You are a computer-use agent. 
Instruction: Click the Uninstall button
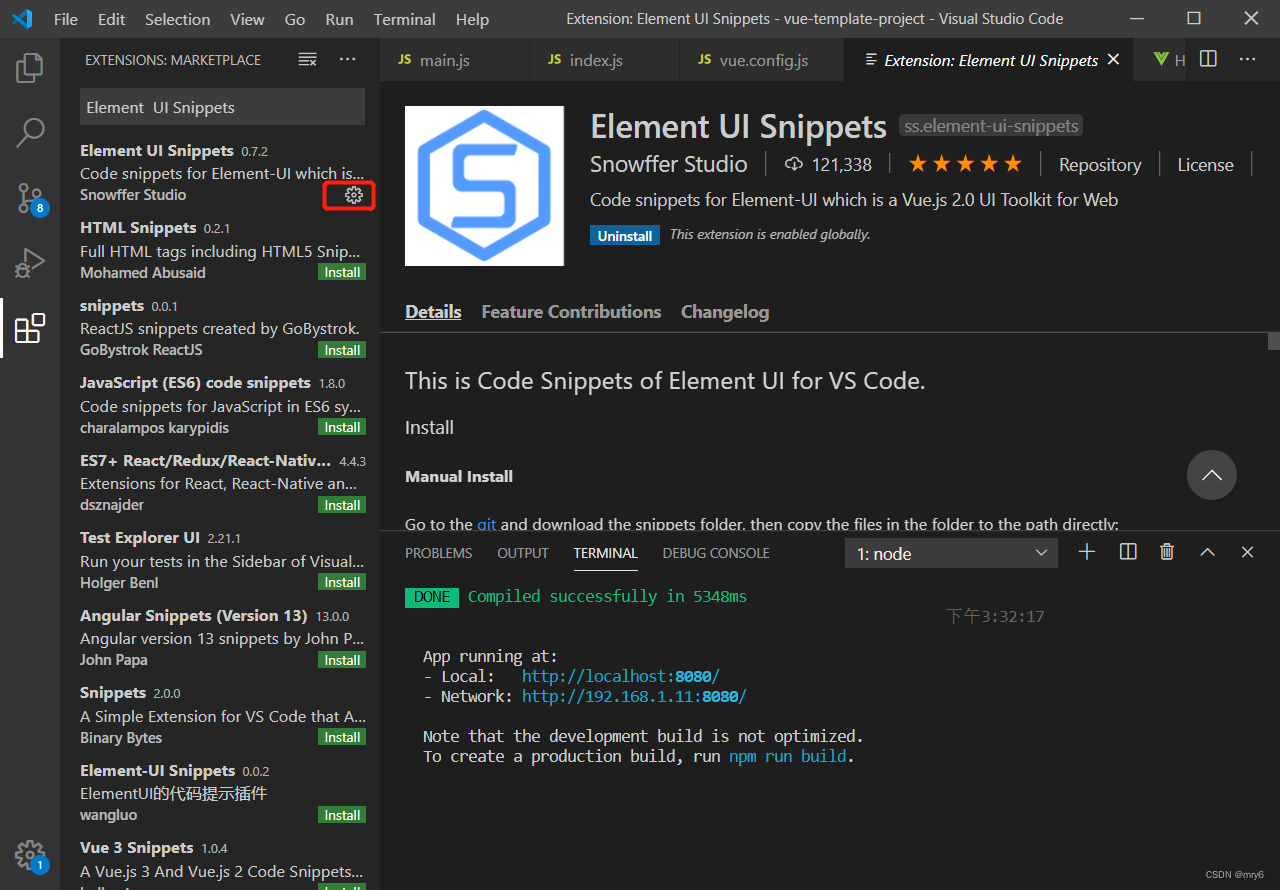click(625, 236)
